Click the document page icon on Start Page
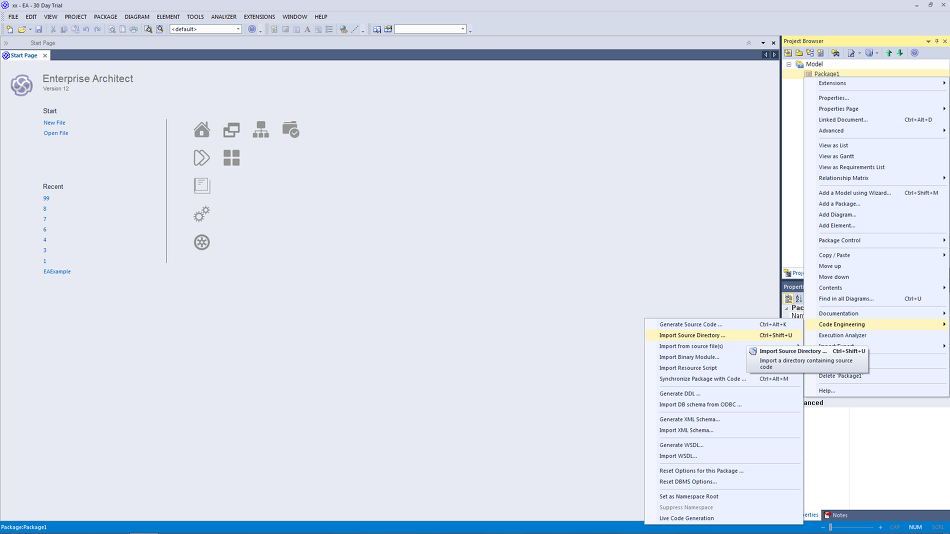950x534 pixels. [x=202, y=185]
